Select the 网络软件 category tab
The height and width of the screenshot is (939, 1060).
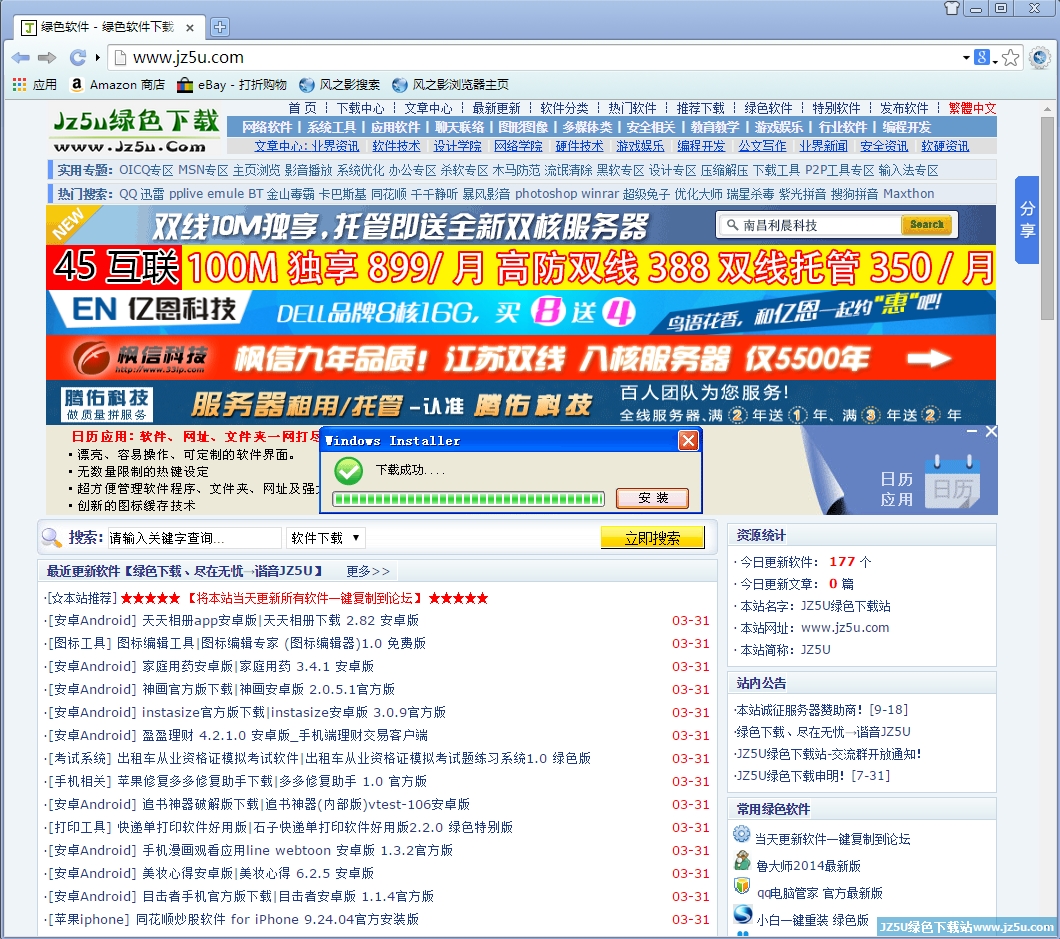tap(266, 127)
